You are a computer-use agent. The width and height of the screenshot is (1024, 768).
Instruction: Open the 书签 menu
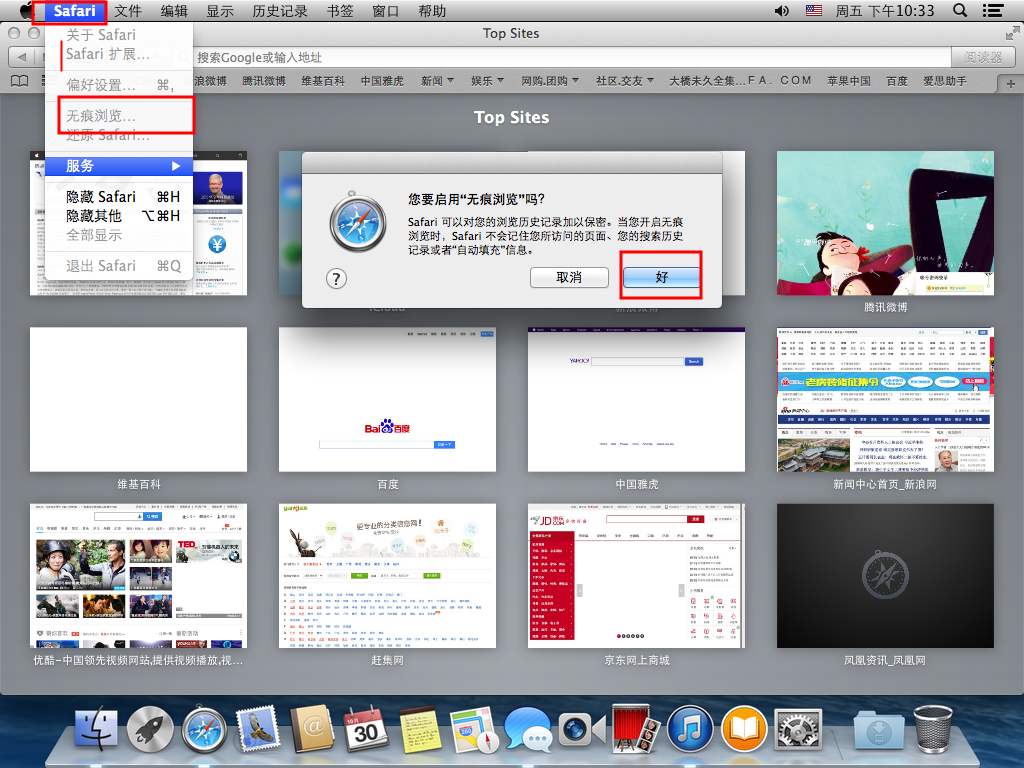(x=340, y=10)
